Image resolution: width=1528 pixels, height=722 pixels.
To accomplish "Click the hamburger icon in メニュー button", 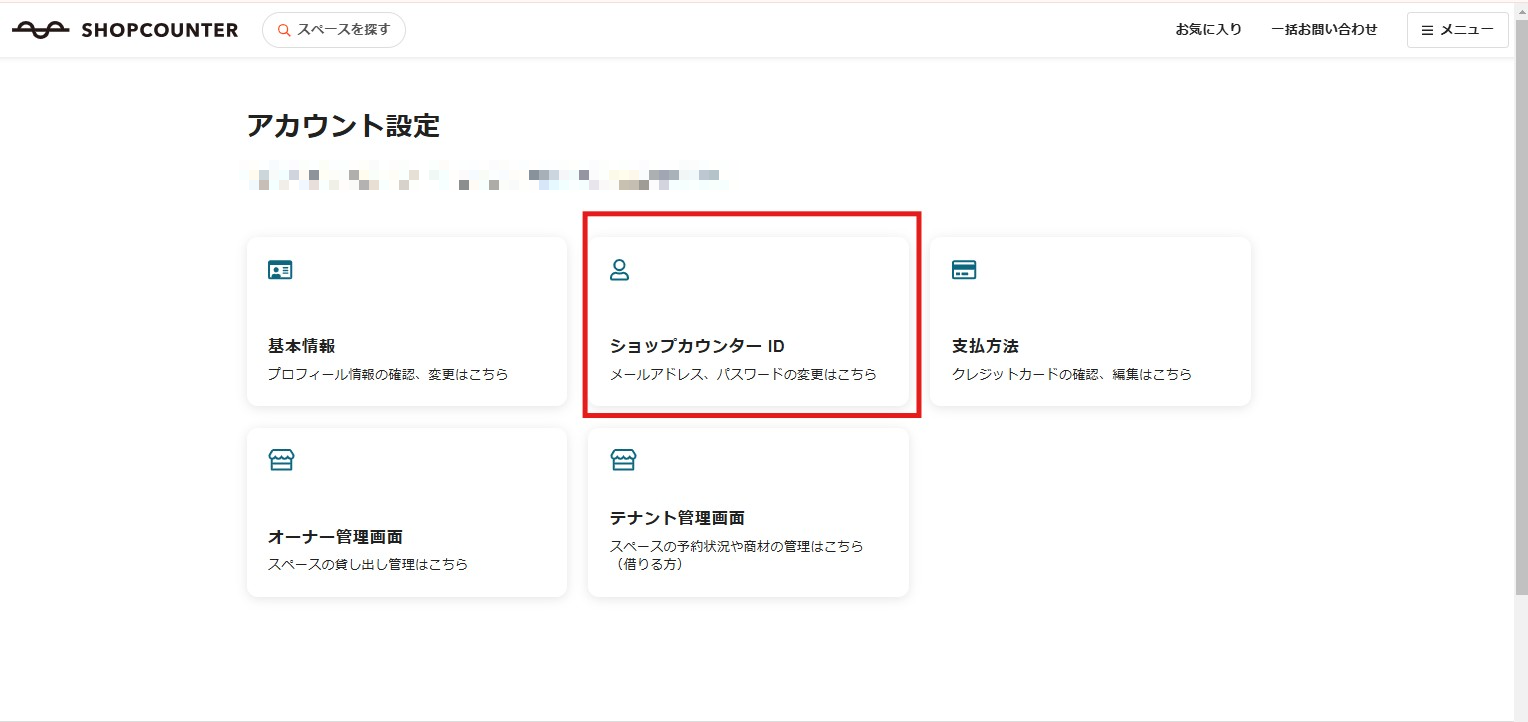I will pos(1427,30).
